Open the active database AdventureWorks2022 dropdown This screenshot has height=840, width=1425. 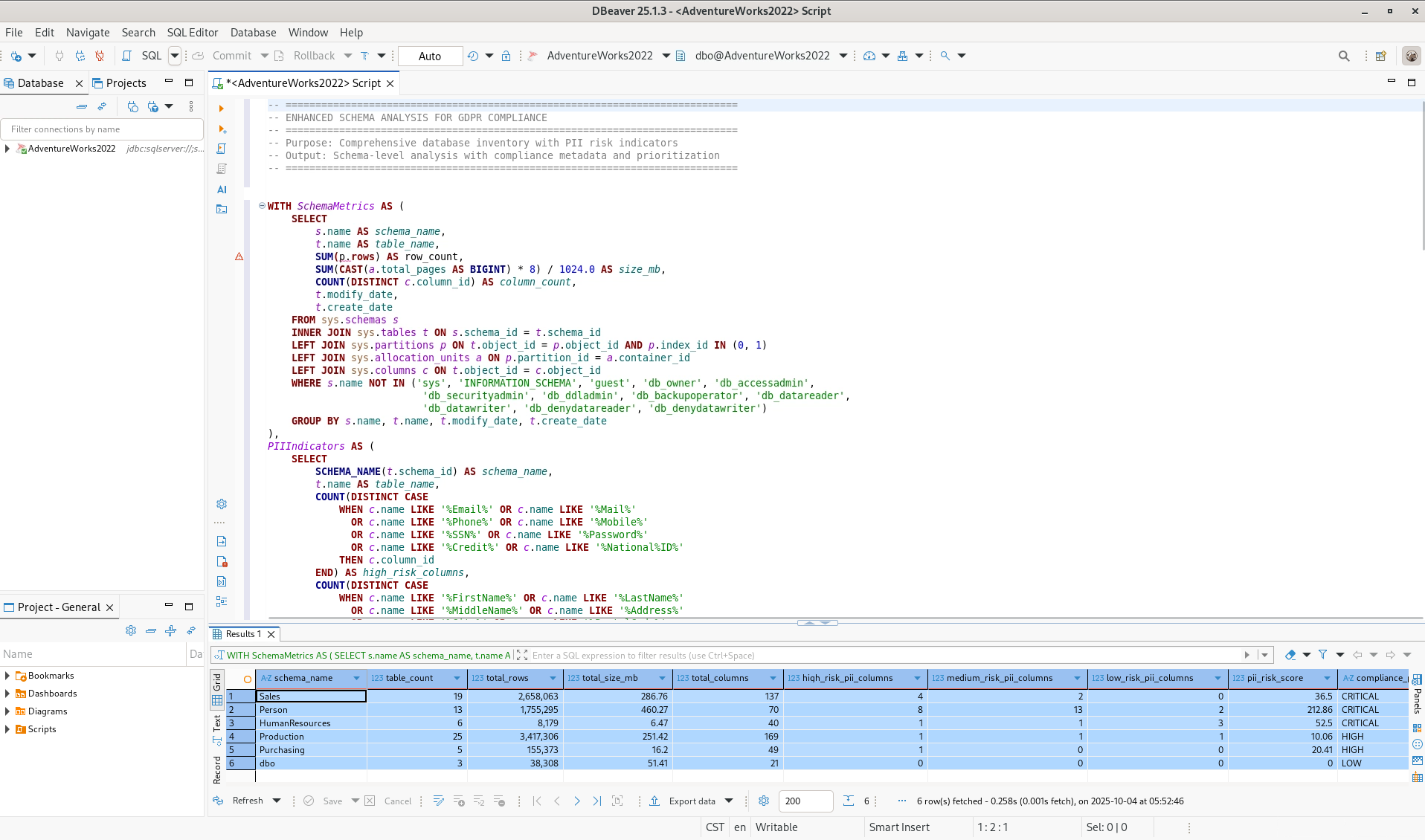pyautogui.click(x=666, y=56)
